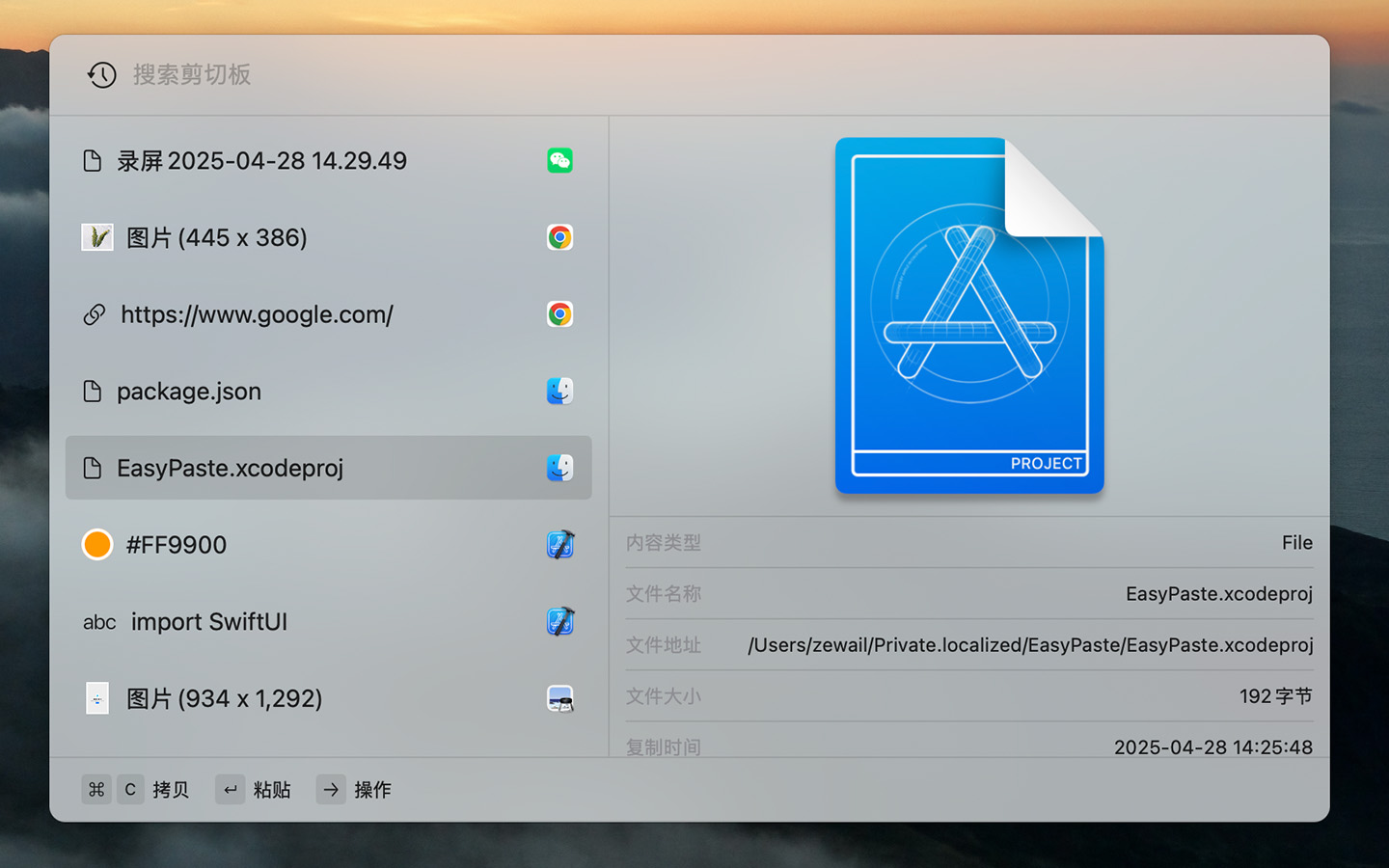Click the 粘贴 paste button
The height and width of the screenshot is (868, 1389).
click(272, 790)
